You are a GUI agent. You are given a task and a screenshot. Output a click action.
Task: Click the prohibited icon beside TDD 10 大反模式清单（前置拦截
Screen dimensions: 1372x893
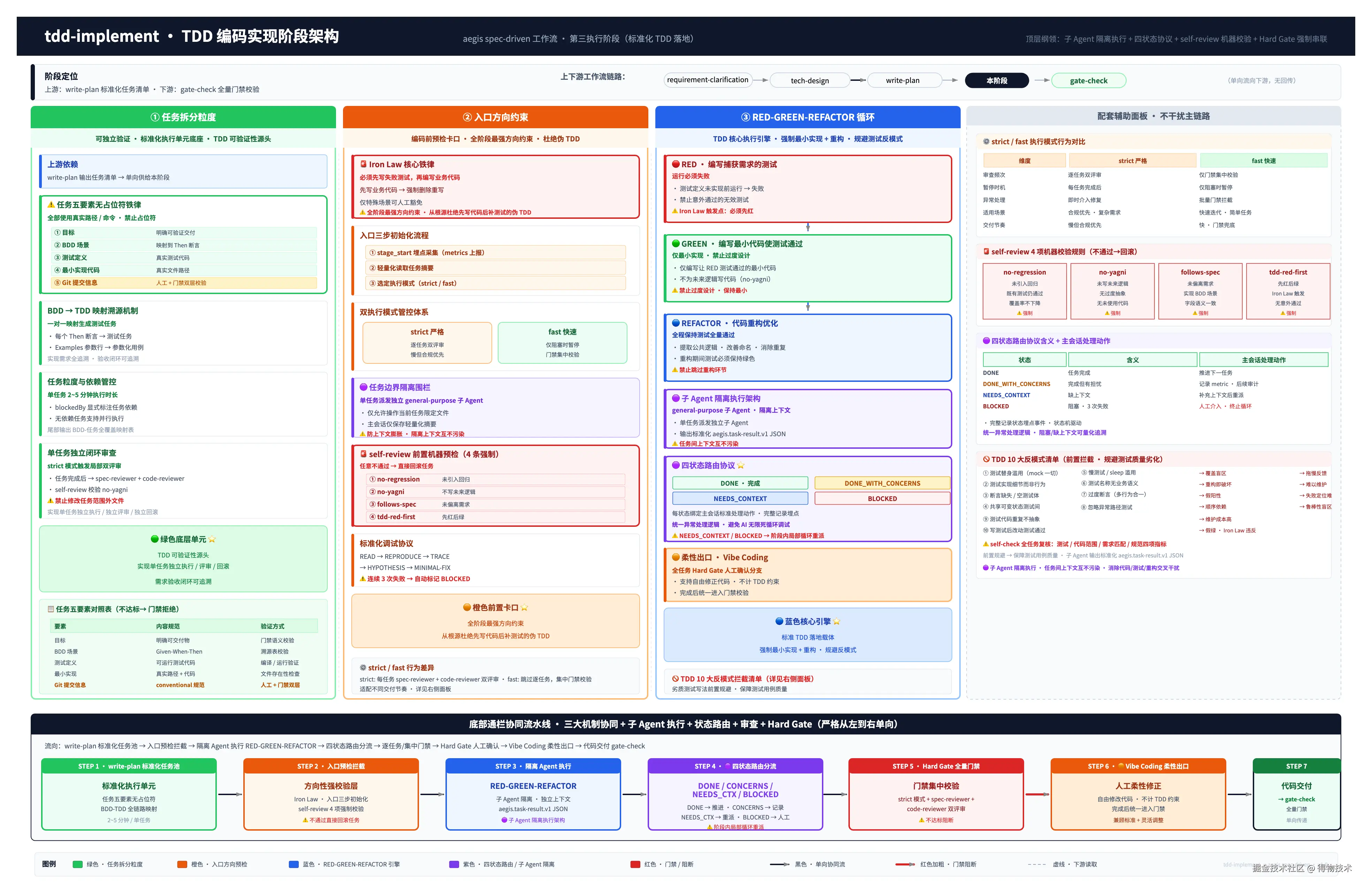click(986, 459)
